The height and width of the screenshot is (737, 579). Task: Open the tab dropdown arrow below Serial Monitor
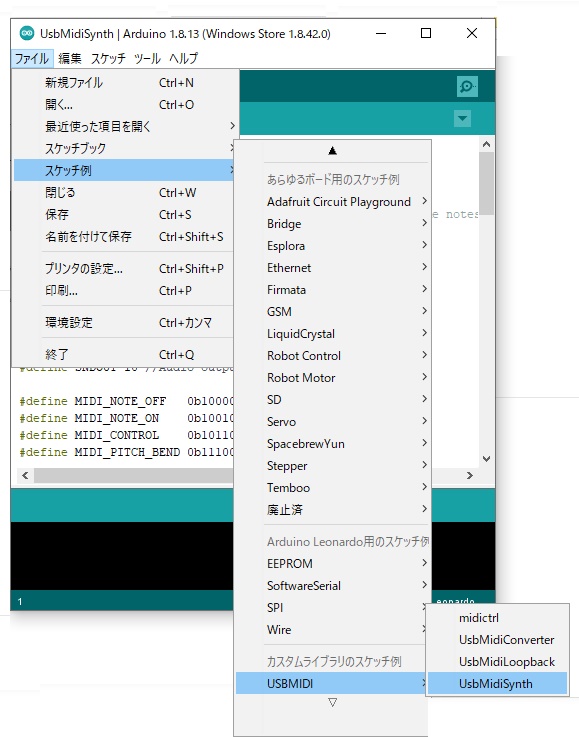click(462, 118)
